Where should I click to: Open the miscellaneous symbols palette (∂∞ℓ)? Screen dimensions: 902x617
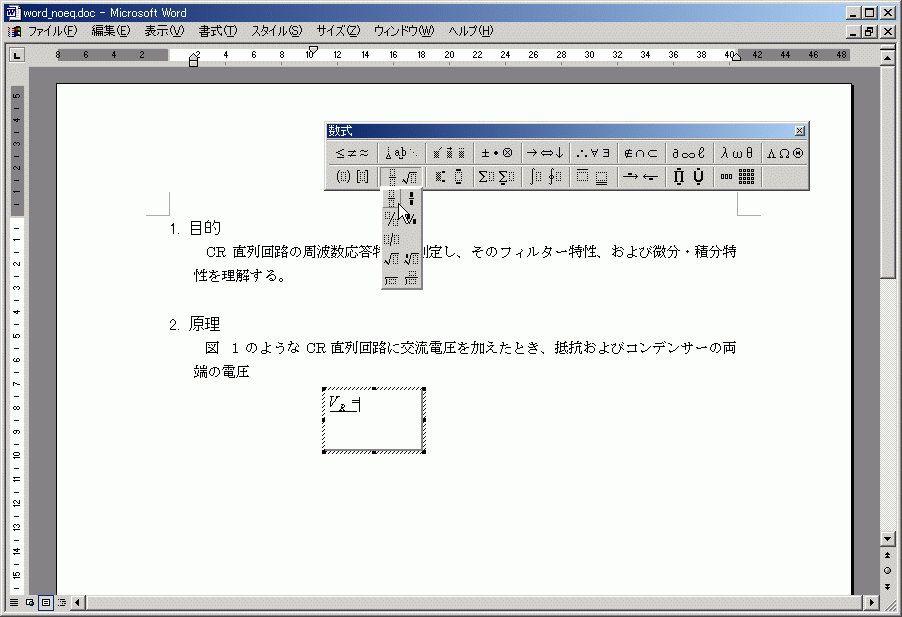point(689,153)
